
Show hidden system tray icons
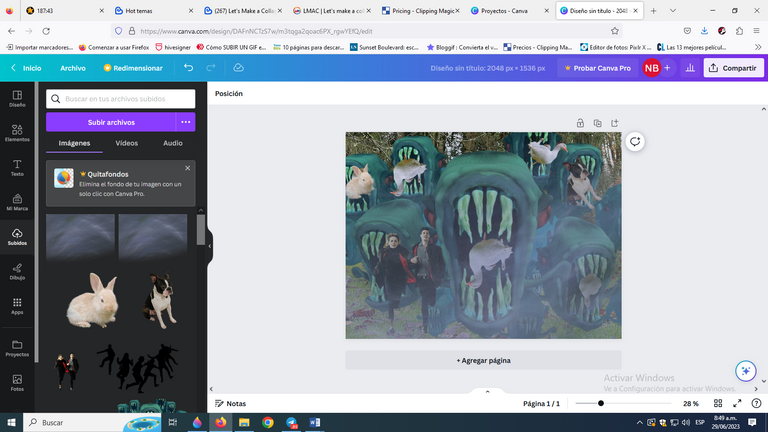(x=639, y=422)
